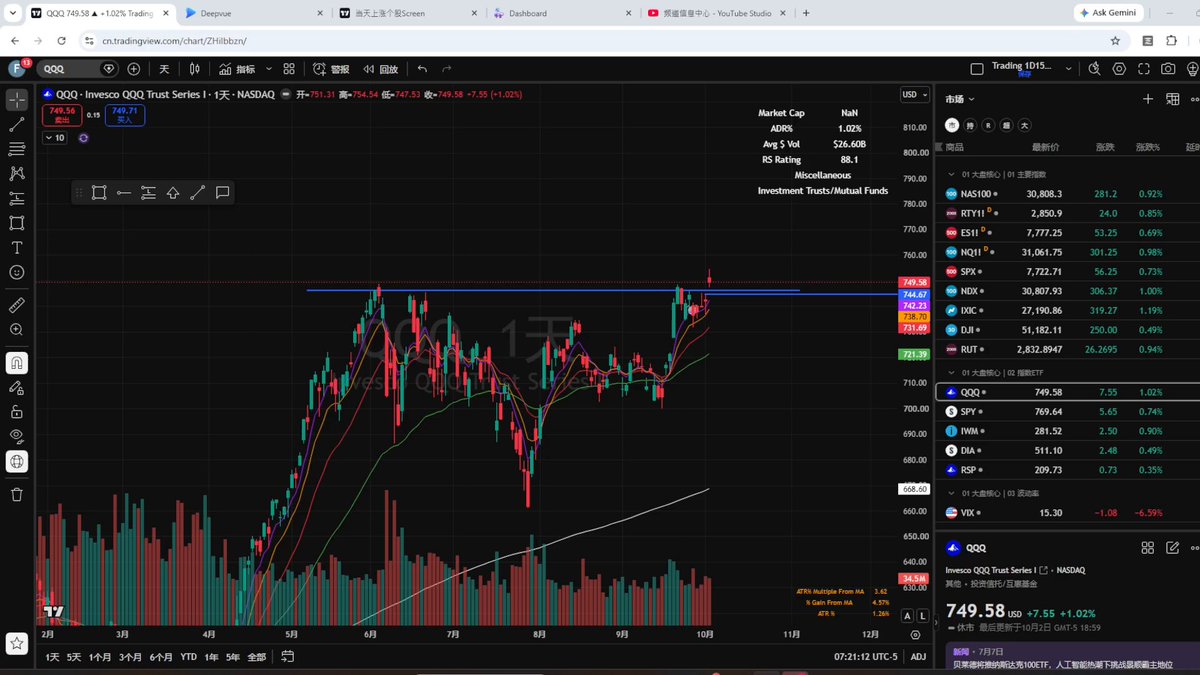
Task: Open the Fibonacci retracement tool group
Action: pos(17,149)
